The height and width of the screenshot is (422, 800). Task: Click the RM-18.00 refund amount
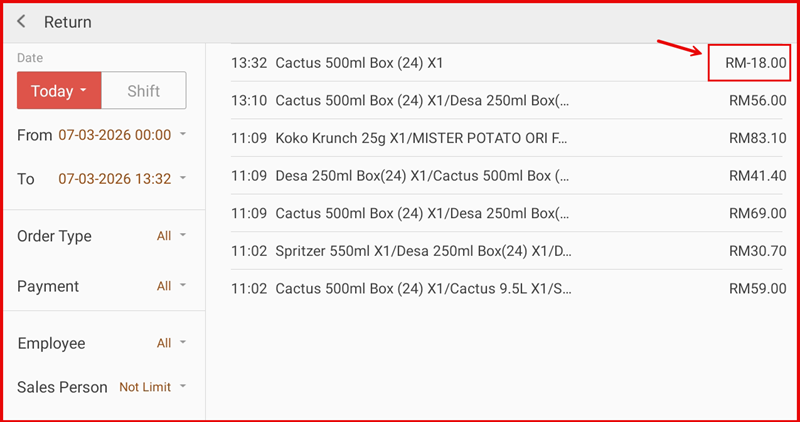(755, 63)
